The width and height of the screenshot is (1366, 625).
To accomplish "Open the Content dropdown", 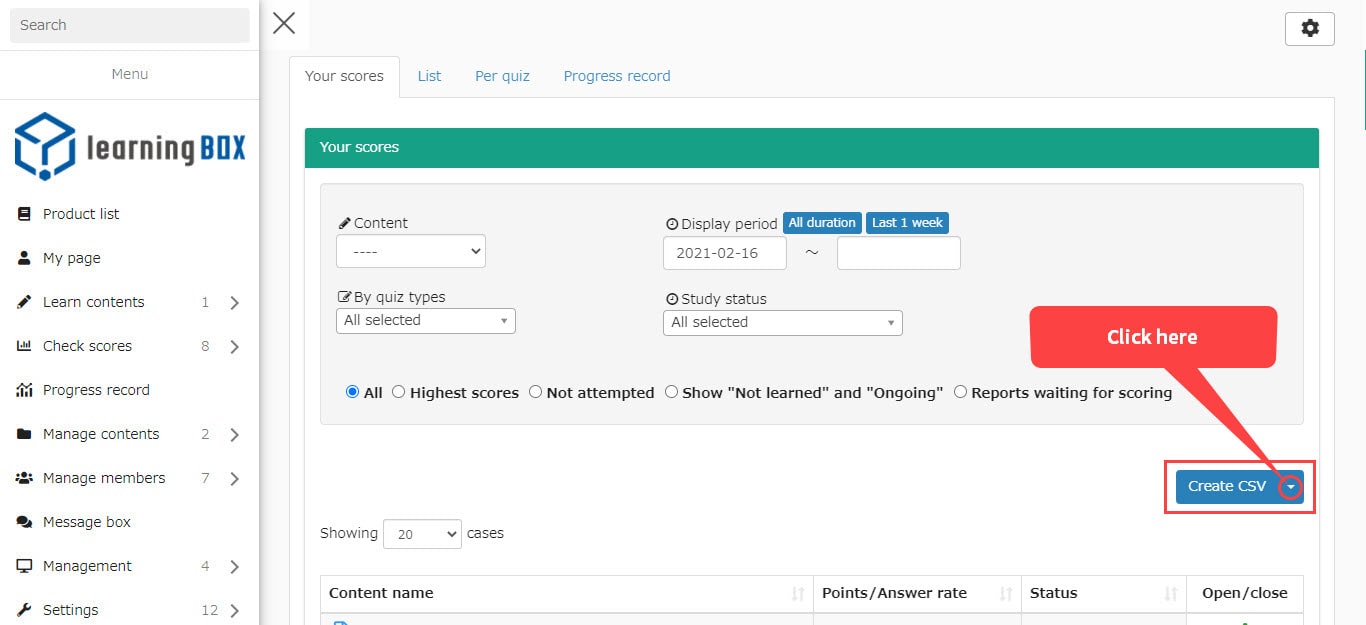I will pos(411,252).
